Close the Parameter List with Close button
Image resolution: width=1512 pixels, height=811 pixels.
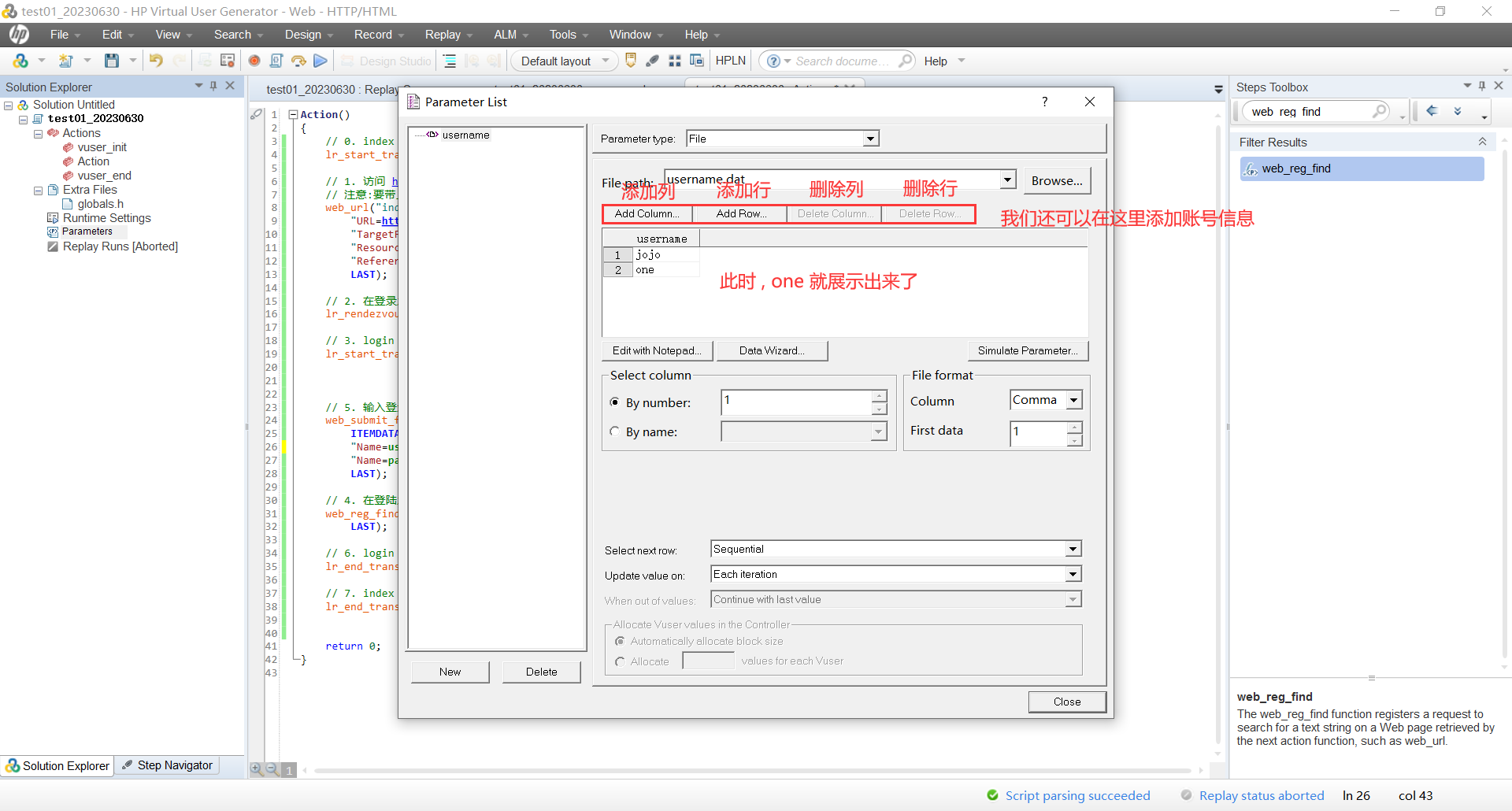tap(1067, 702)
